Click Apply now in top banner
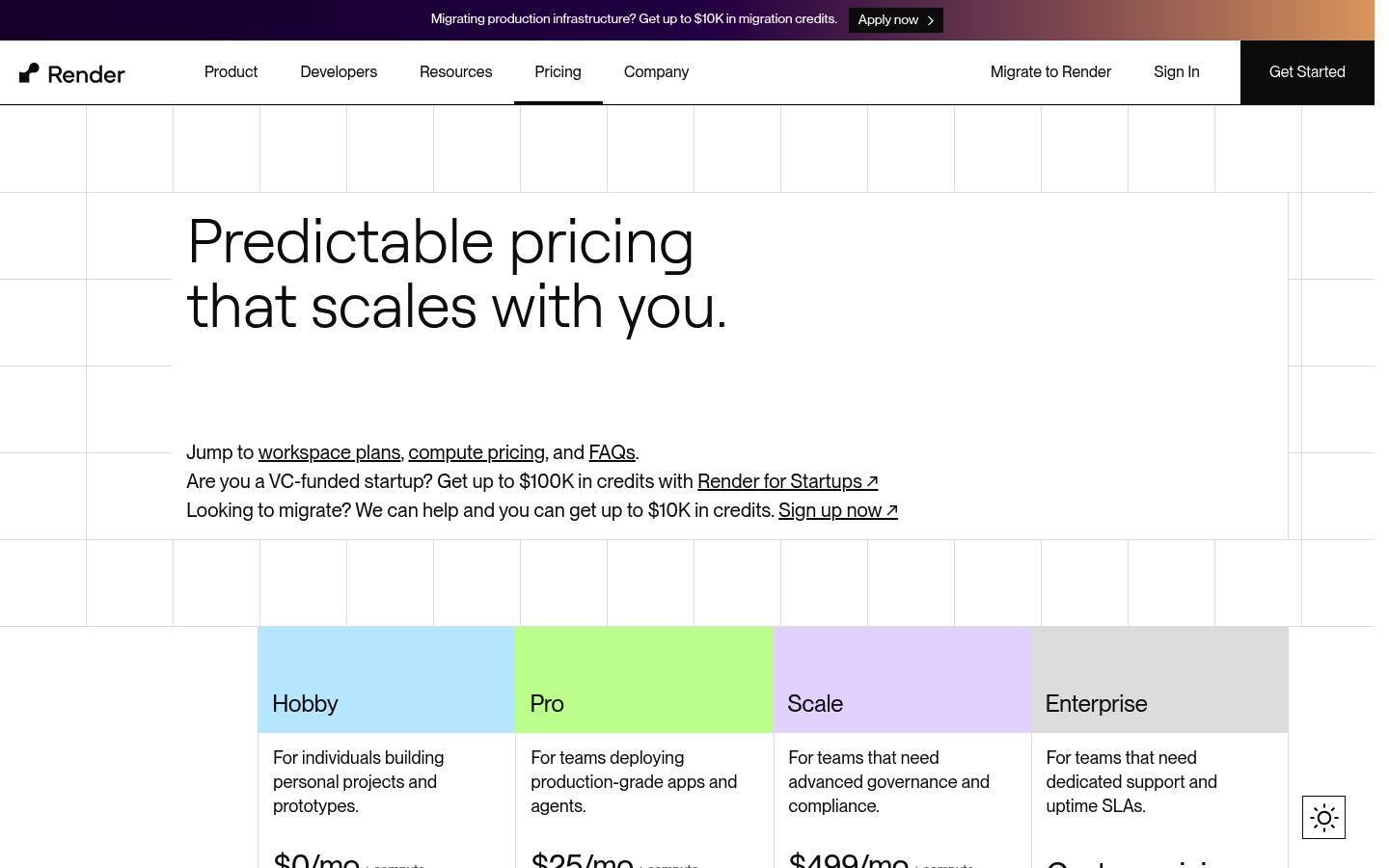 (x=896, y=20)
